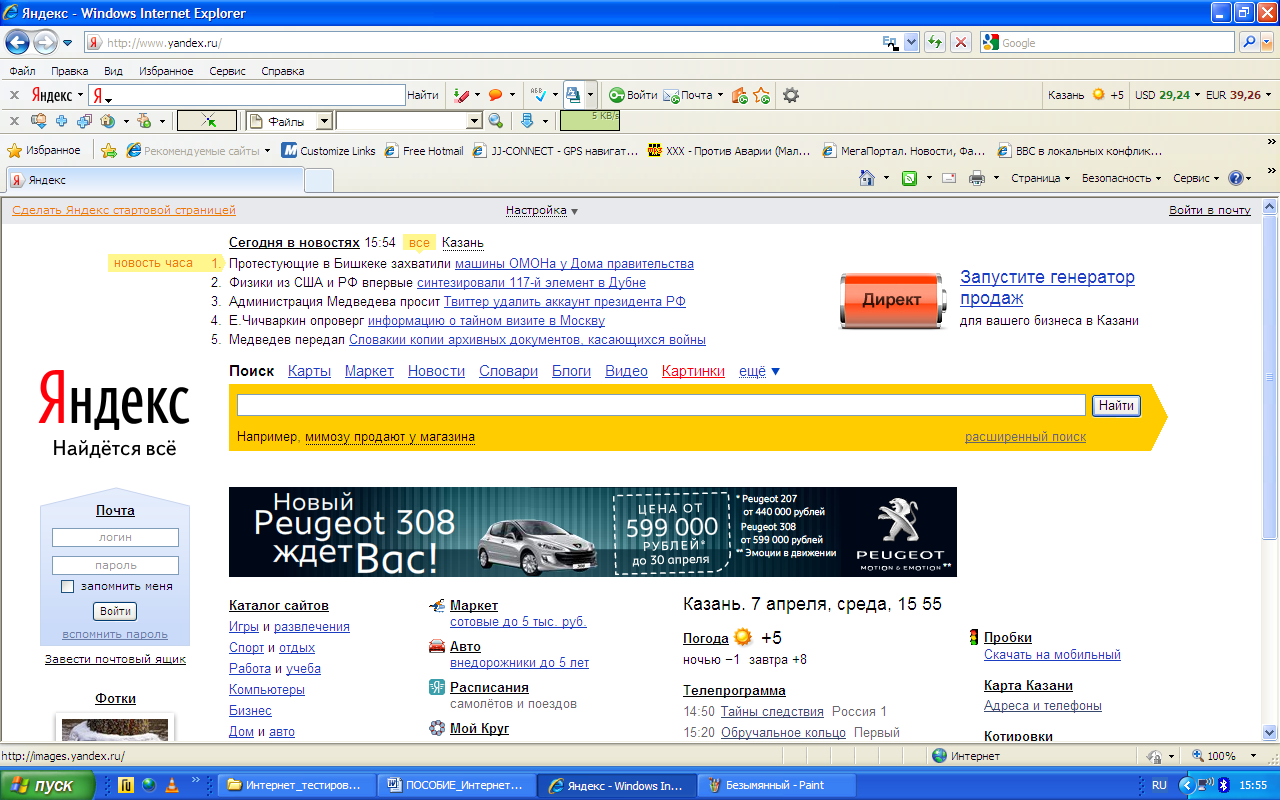Click the Read mail envelope icon

tap(949, 178)
